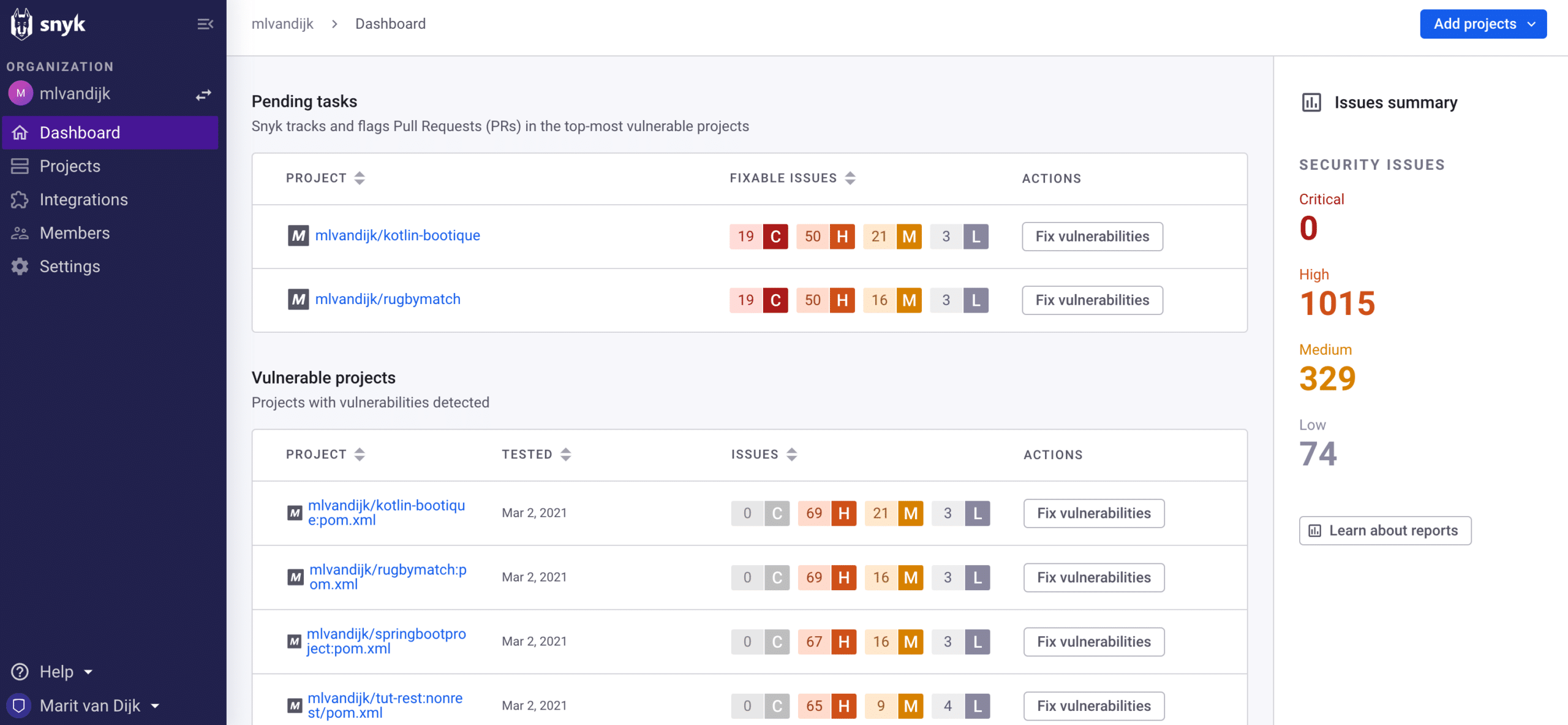Screen dimensions: 1568x725
Task: Click the Maven icon for springbootproject:pom.xml
Action: click(294, 641)
